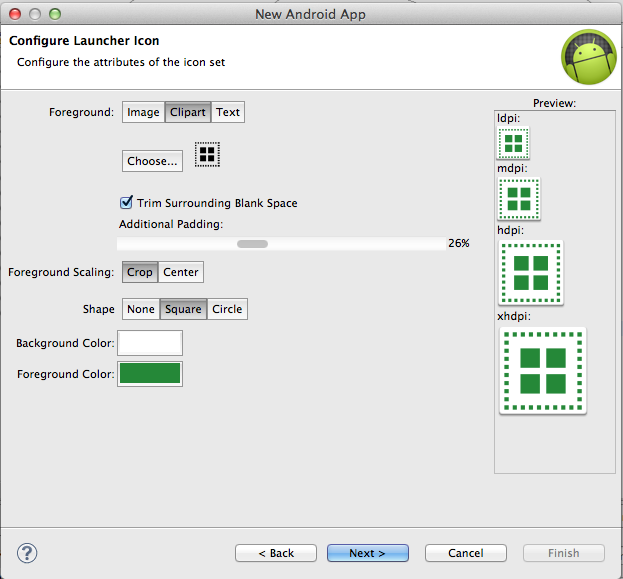Open the green Foreground Color swatch
Image resolution: width=623 pixels, height=579 pixels.
(150, 374)
